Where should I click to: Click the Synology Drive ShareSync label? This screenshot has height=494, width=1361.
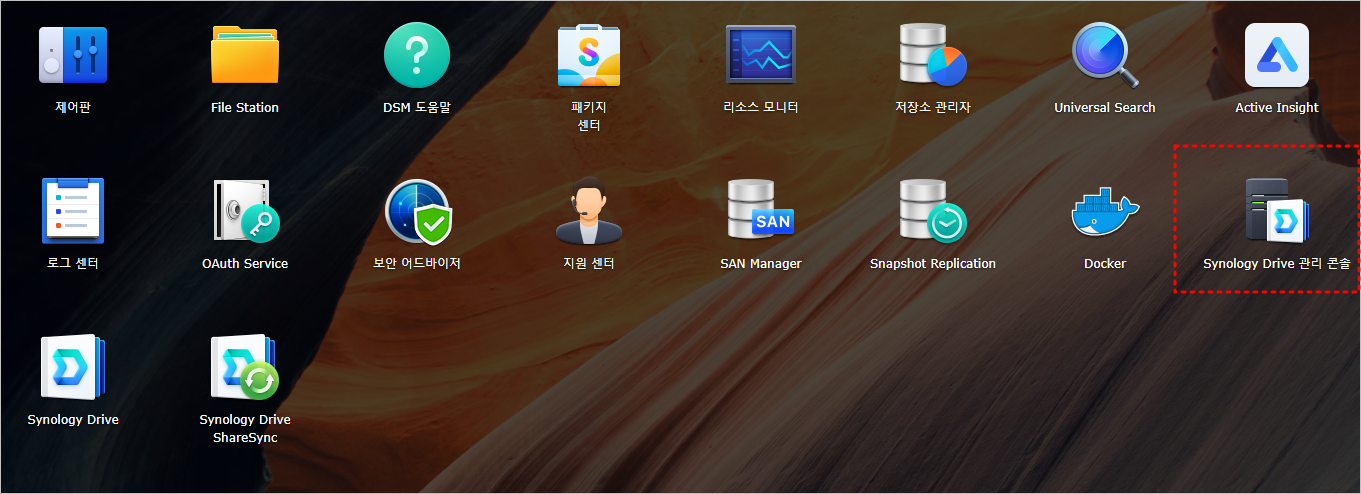(245, 428)
